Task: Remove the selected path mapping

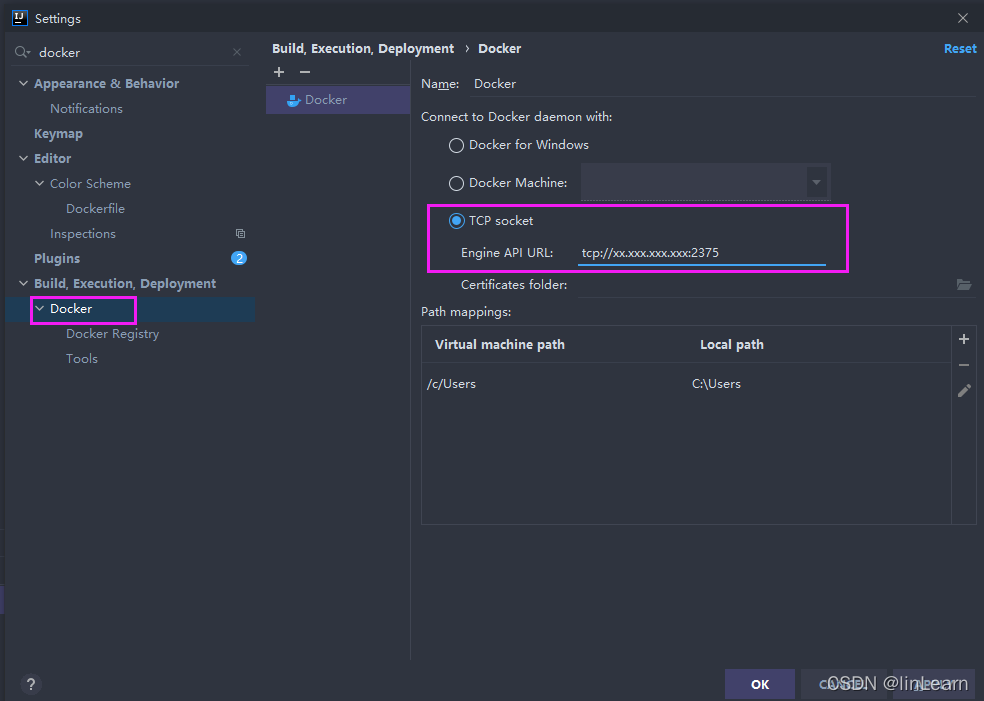Action: click(964, 365)
